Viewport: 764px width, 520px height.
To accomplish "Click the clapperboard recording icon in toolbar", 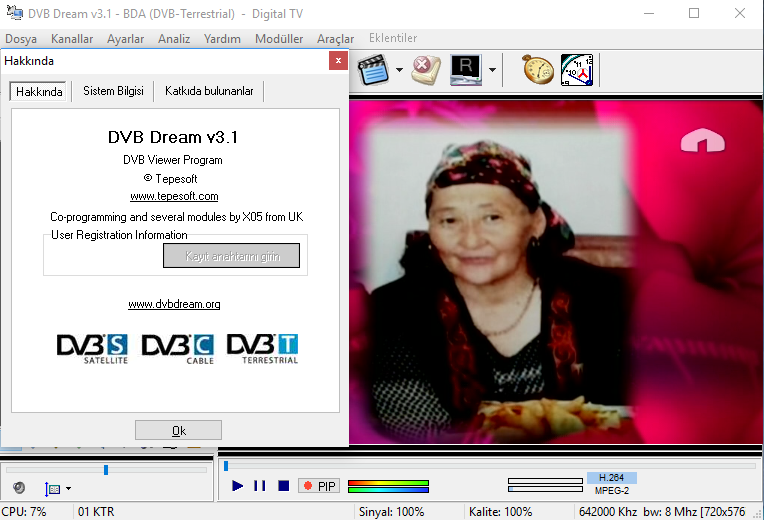I will tap(373, 70).
